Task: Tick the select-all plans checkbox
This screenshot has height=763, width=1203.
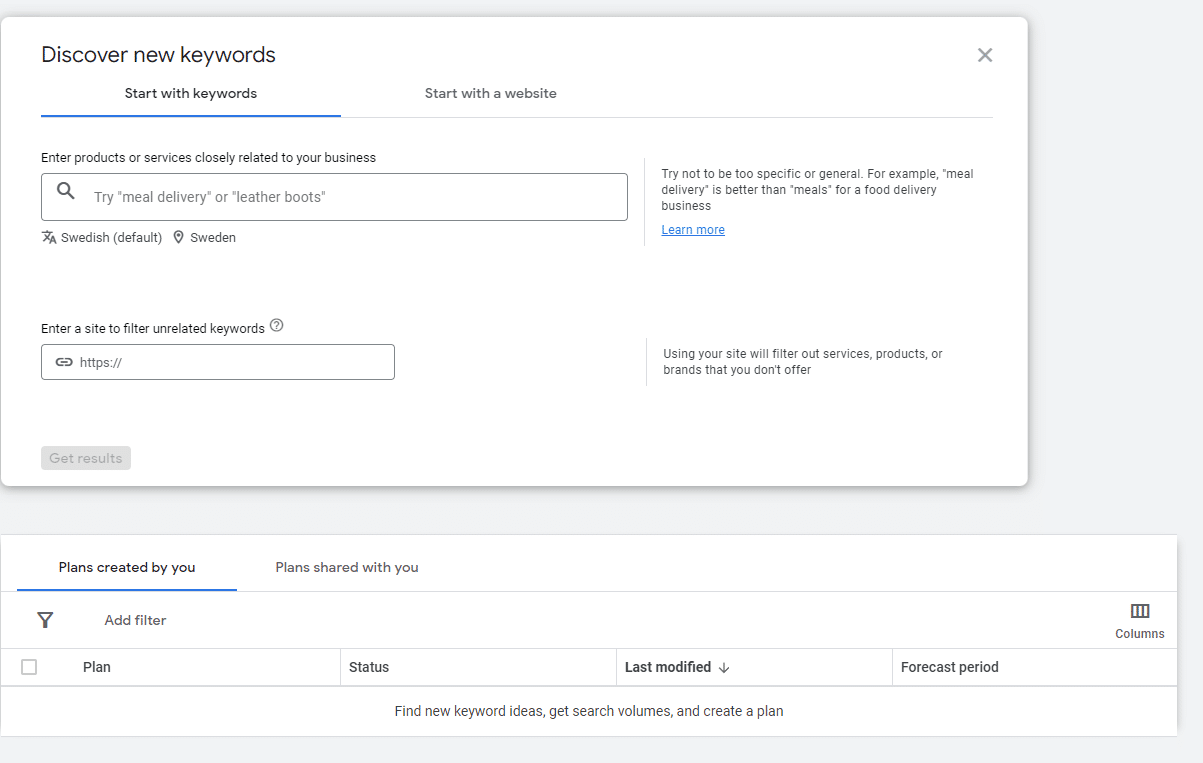Action: (29, 667)
